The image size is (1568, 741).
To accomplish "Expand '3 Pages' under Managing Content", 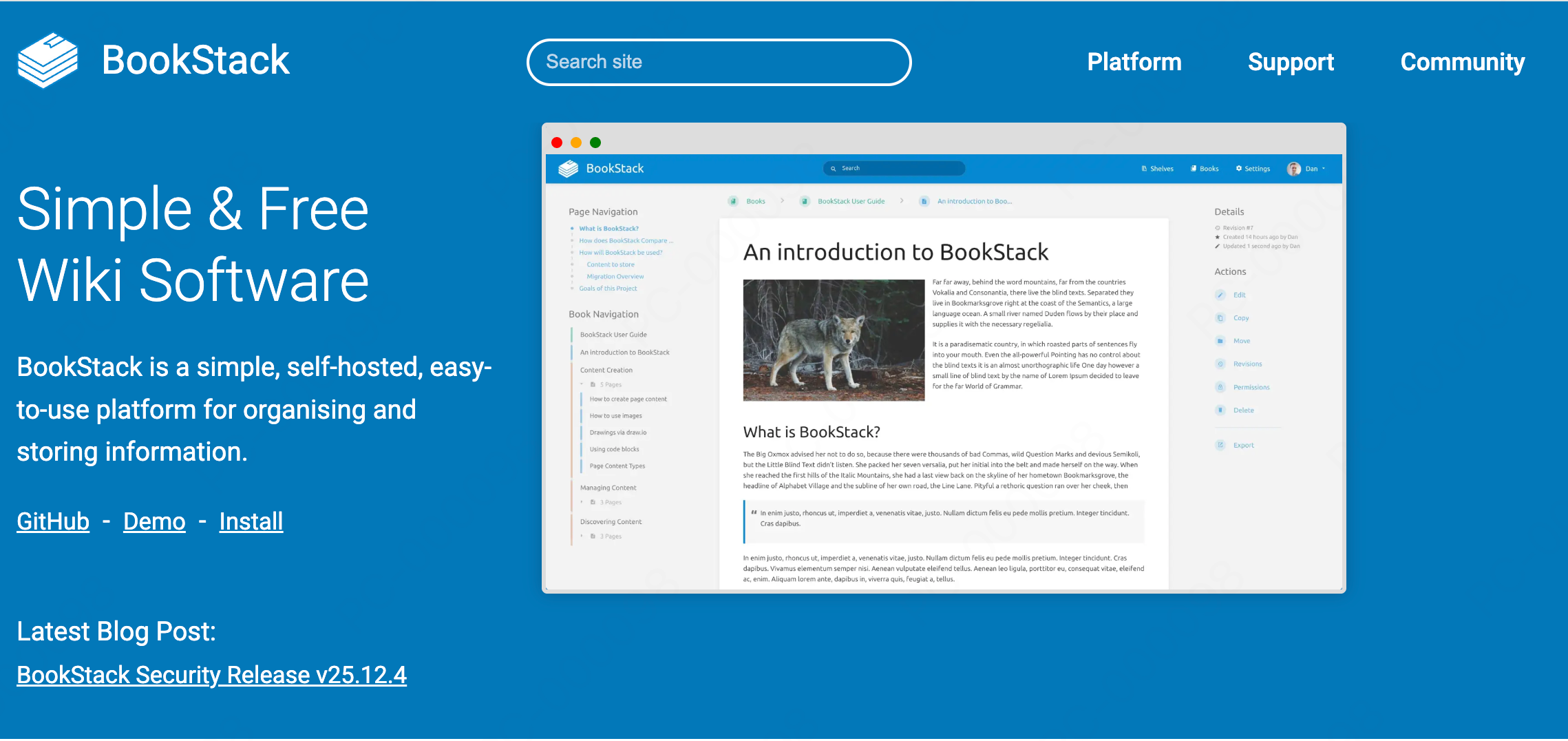I will click(602, 503).
